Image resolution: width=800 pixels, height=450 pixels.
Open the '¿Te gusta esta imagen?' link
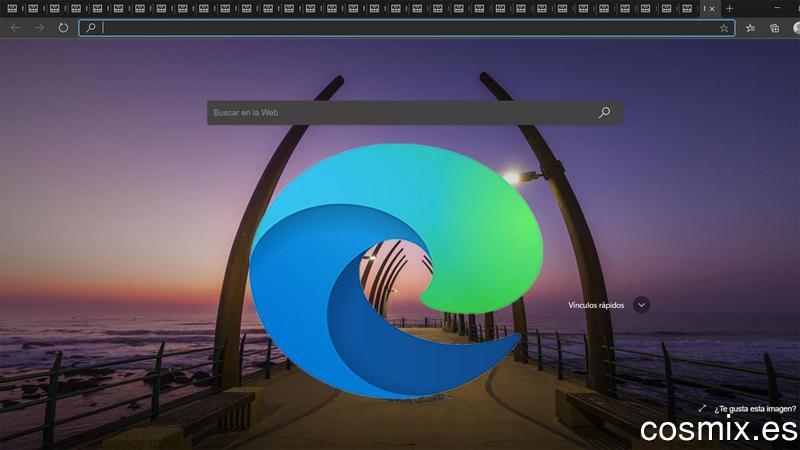755,409
